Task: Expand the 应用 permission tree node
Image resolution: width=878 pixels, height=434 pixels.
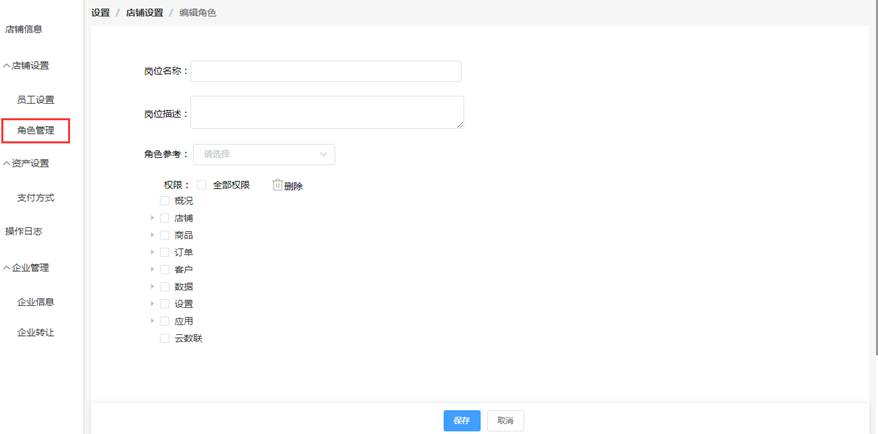Action: pyautogui.click(x=153, y=321)
